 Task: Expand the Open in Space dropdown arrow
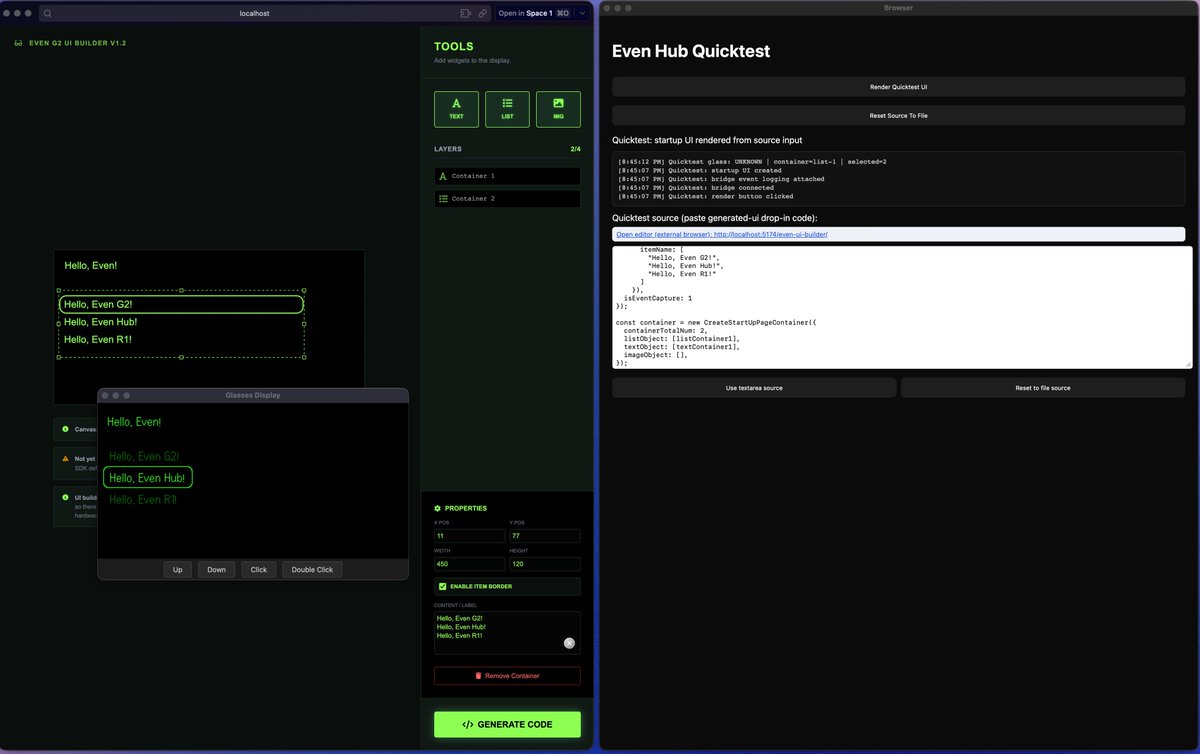point(582,13)
